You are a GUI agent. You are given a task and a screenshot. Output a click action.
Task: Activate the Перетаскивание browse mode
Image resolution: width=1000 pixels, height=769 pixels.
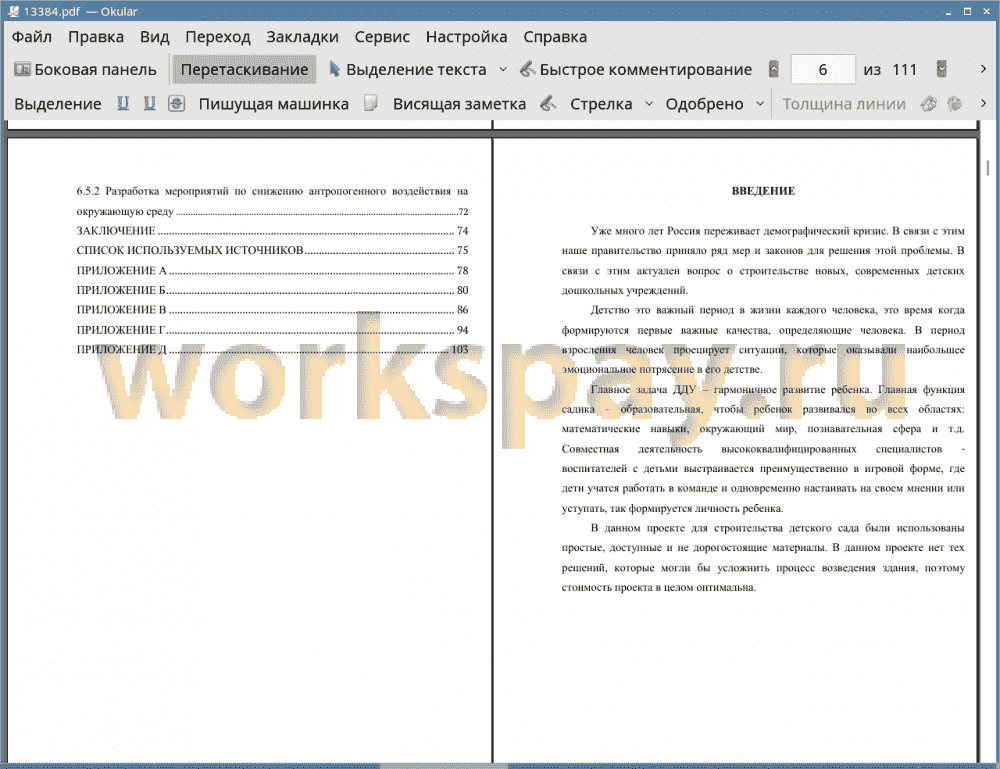244,70
